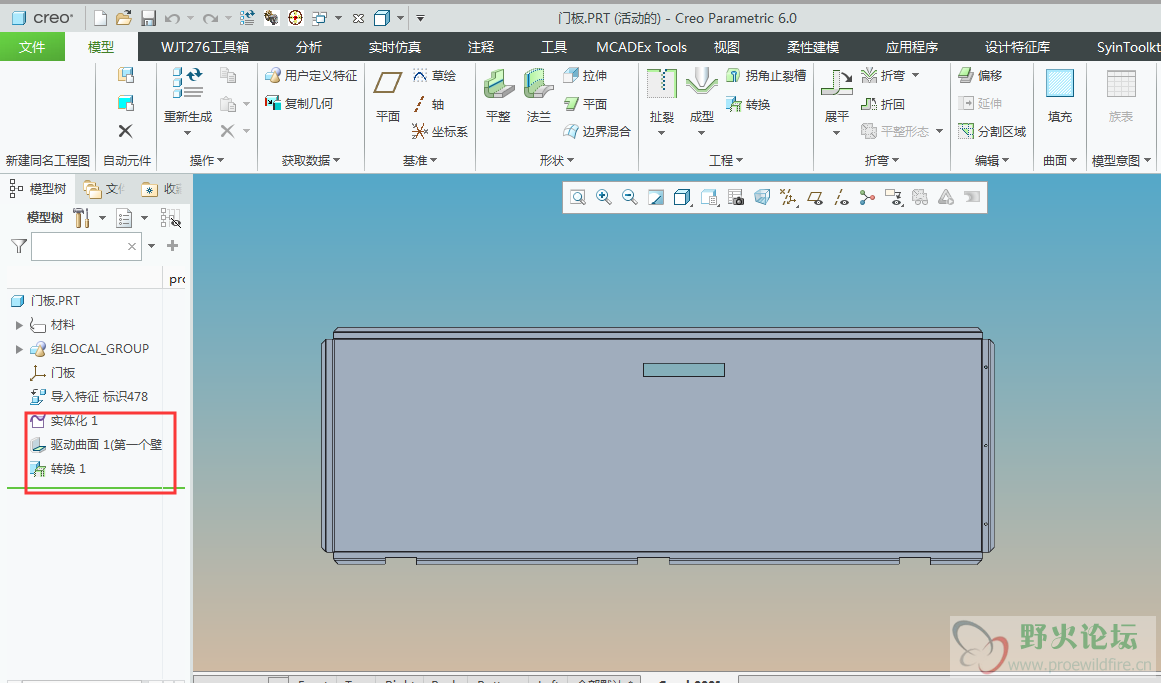The height and width of the screenshot is (683, 1161).
Task: Select the Sketch (草绘) tool
Action: 435,76
